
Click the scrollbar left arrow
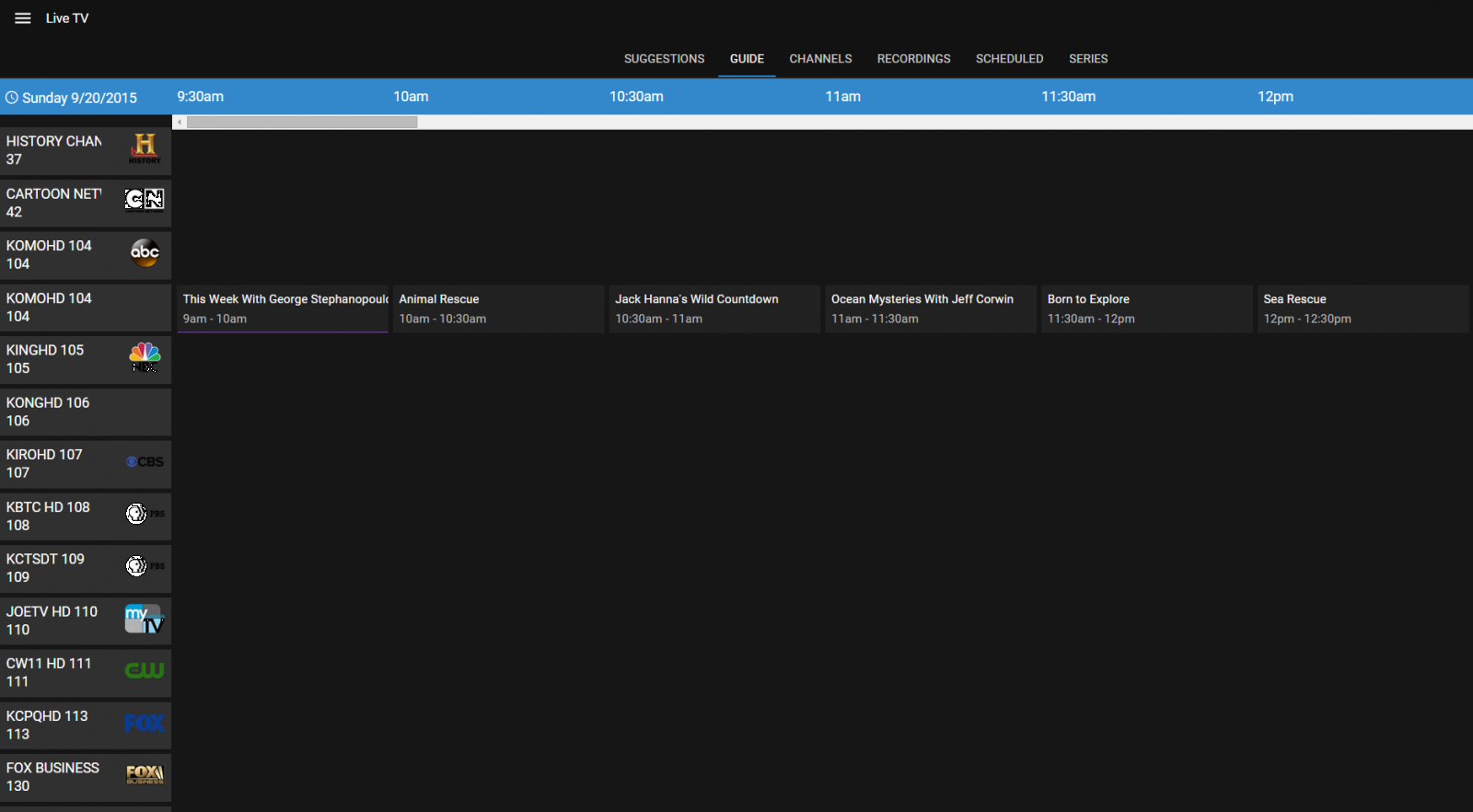180,122
